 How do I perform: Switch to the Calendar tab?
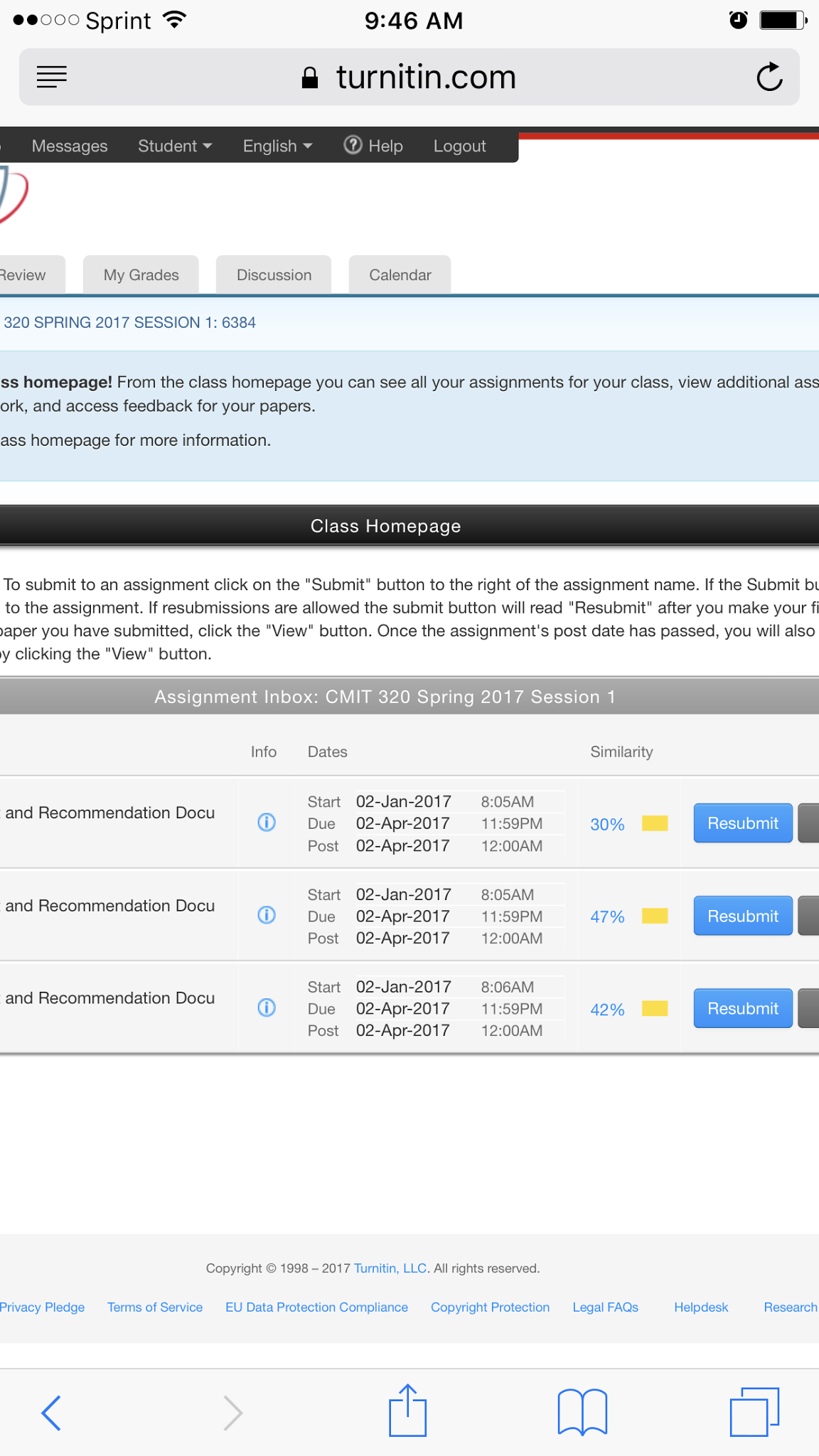pyautogui.click(x=400, y=274)
